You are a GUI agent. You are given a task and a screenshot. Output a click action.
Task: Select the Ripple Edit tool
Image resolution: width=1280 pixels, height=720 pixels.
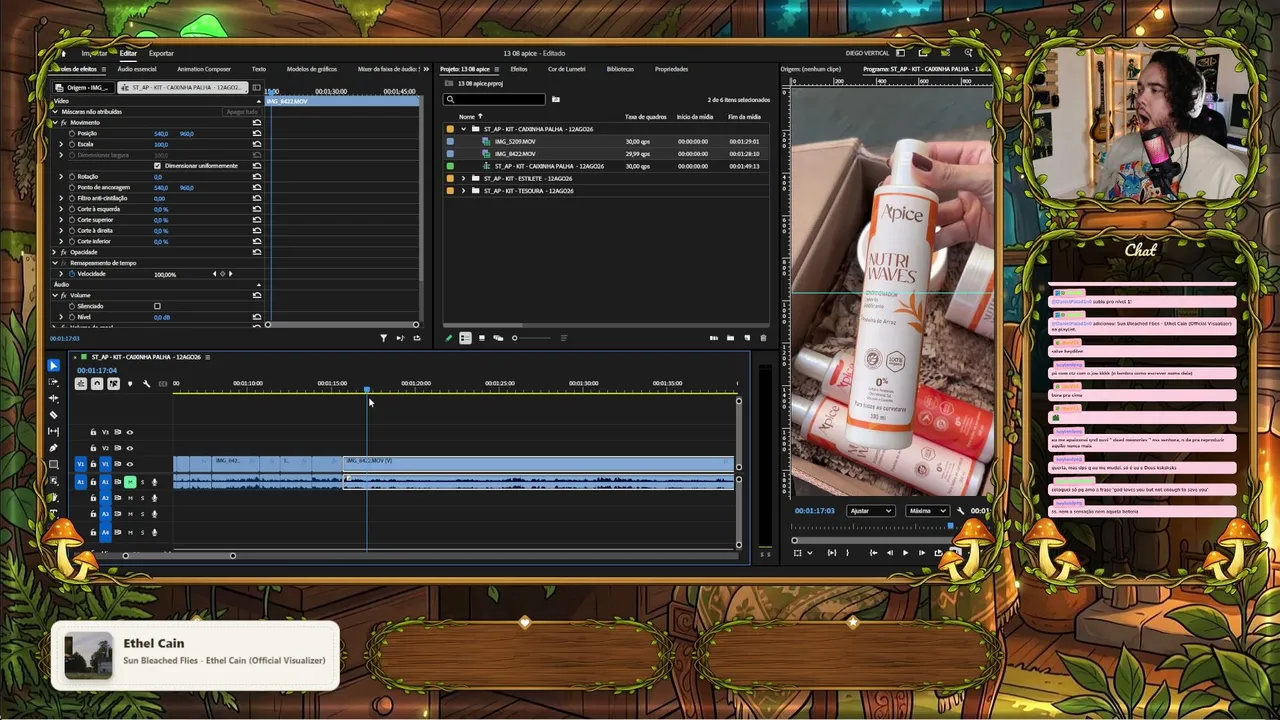click(x=54, y=398)
